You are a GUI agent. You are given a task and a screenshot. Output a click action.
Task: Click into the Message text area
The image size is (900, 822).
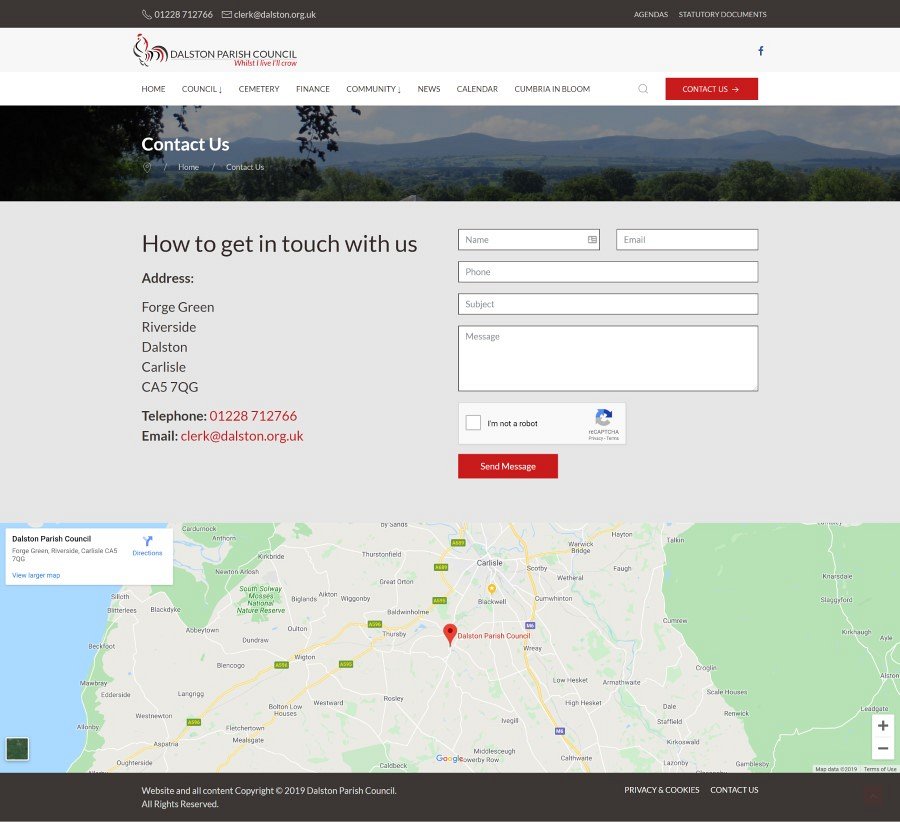tap(607, 358)
